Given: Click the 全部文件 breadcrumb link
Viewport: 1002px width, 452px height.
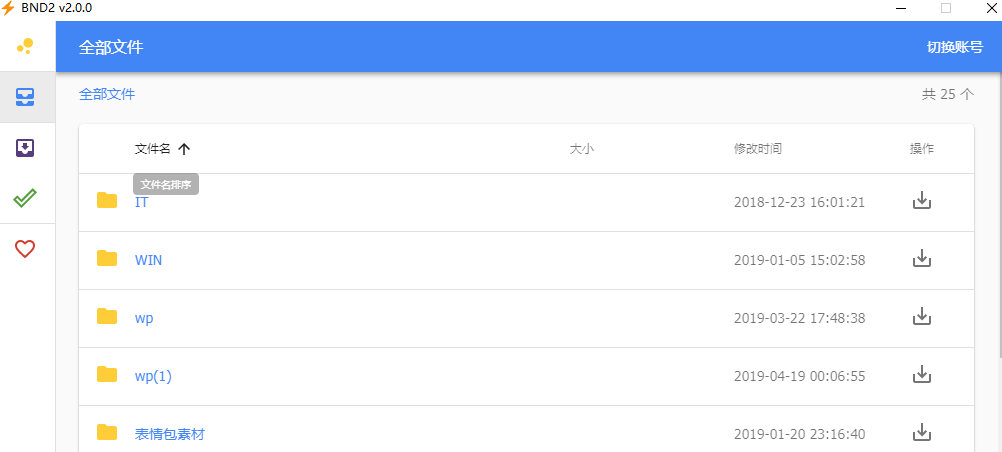Looking at the screenshot, I should click(107, 95).
